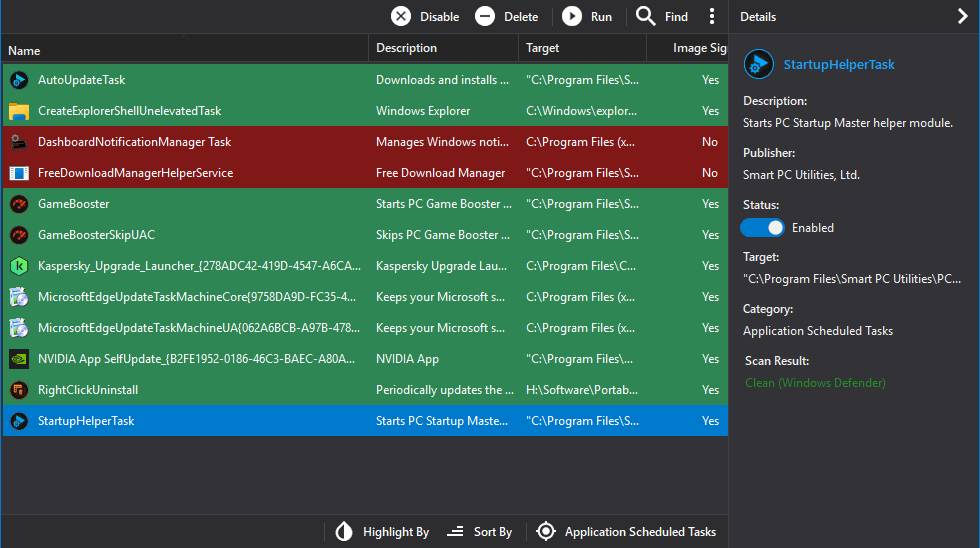Click the Delete minus icon
Viewport: 980px width, 548px height.
485,16
